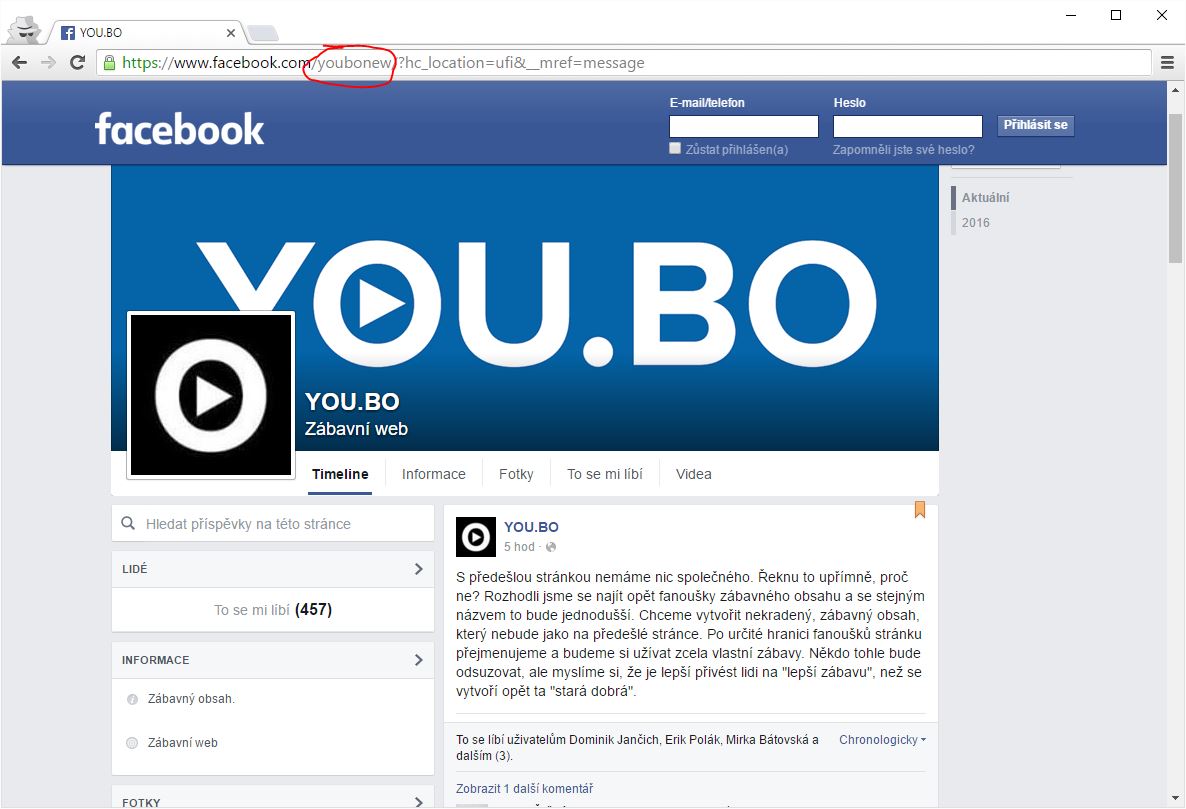Click the browser forward arrow
The width and height of the screenshot is (1186, 809).
[48, 63]
